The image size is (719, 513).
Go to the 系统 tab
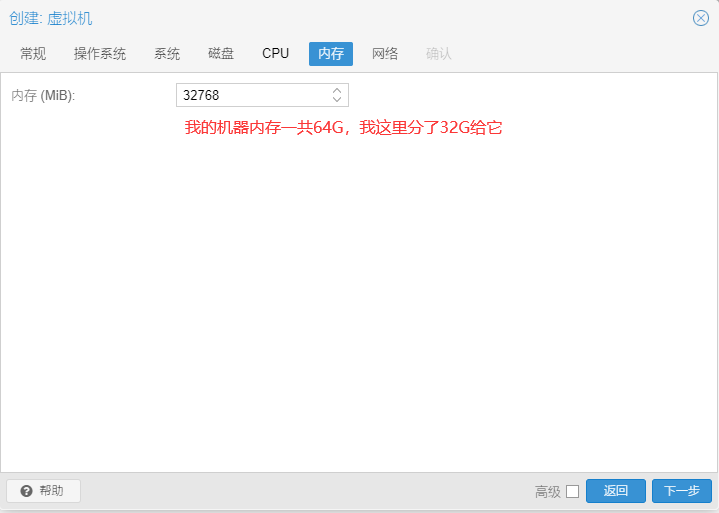[x=167, y=53]
